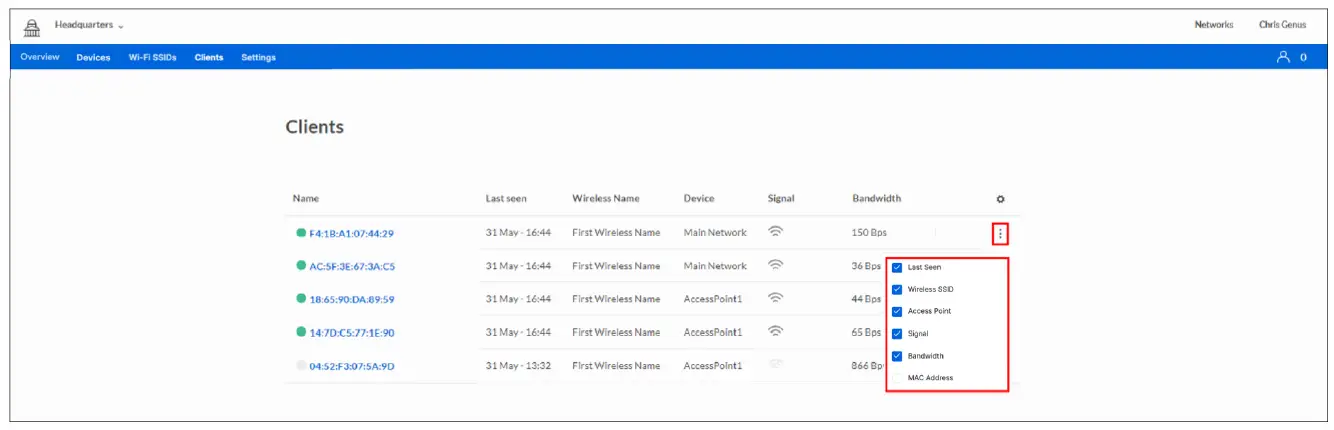
Task: Click signal icon for F4:1B:A1:07:44:29 row
Action: point(775,232)
